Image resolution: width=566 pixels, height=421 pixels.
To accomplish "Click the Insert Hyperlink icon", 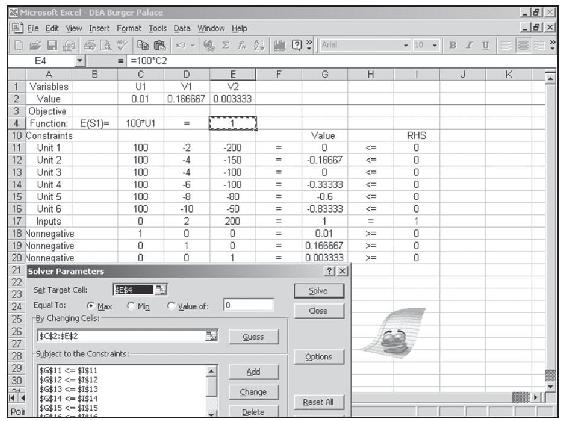I will (209, 45).
